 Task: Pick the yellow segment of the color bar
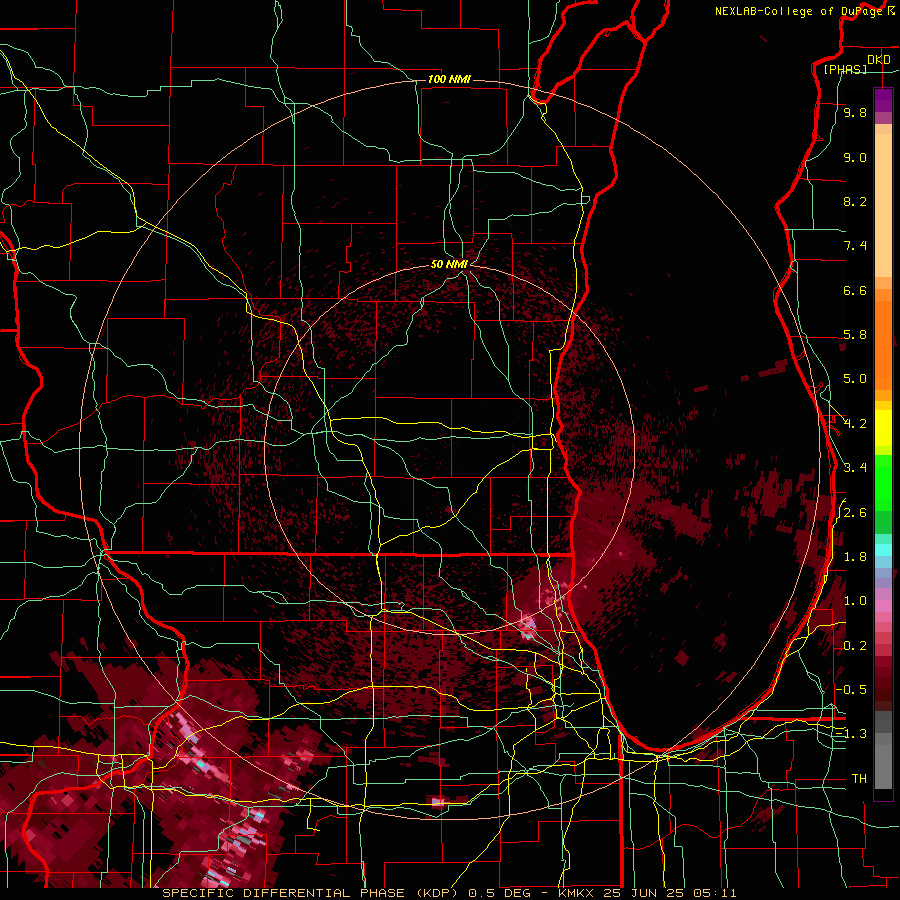click(x=883, y=428)
